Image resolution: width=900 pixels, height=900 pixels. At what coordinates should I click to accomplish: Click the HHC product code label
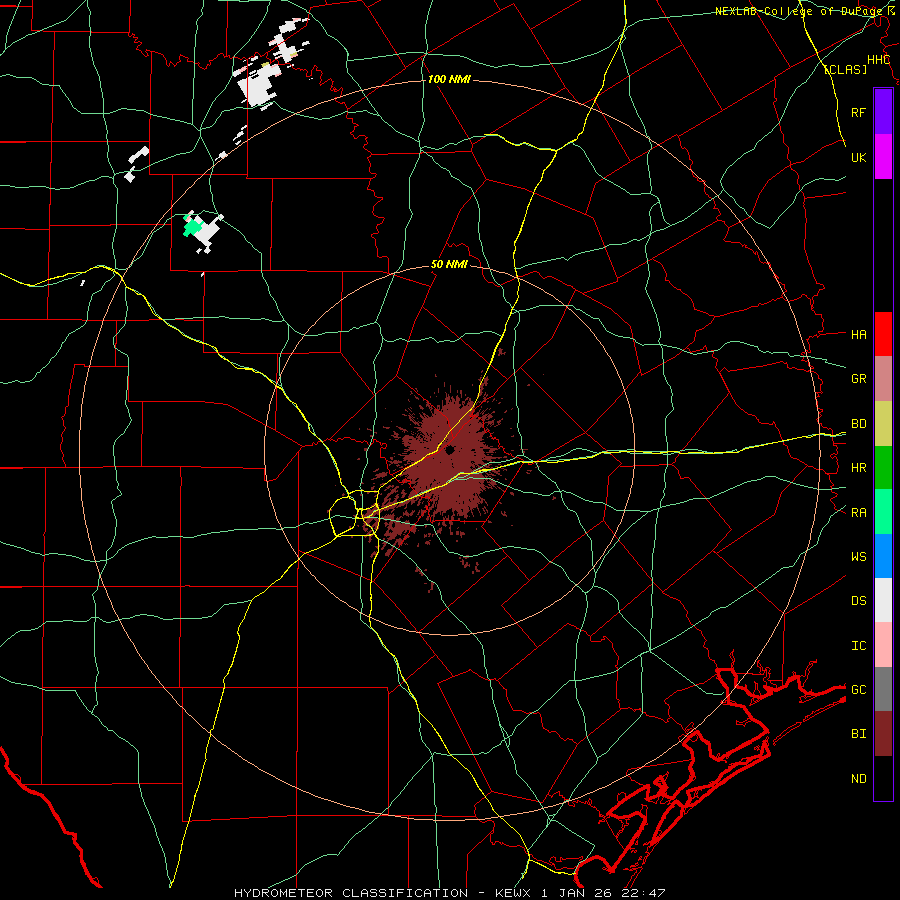point(878,60)
